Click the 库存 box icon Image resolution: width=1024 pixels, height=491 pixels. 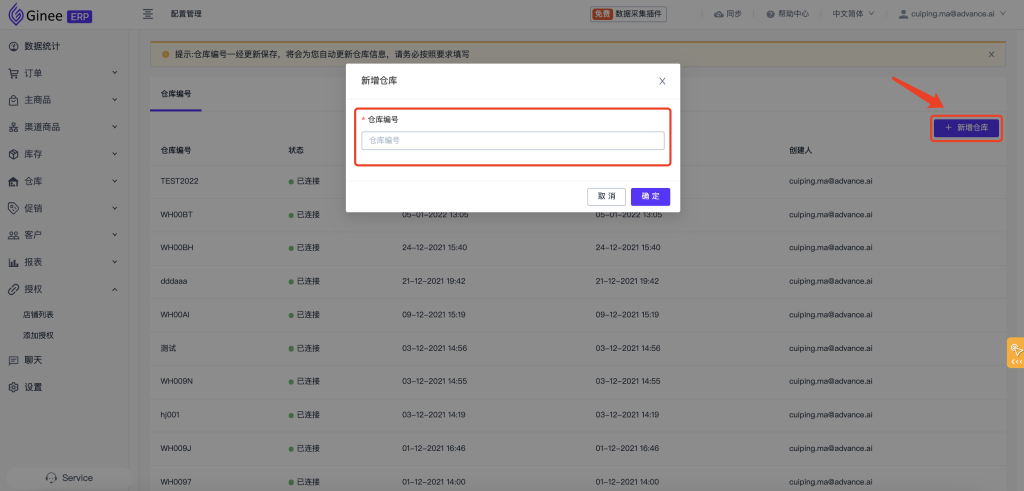(13, 154)
